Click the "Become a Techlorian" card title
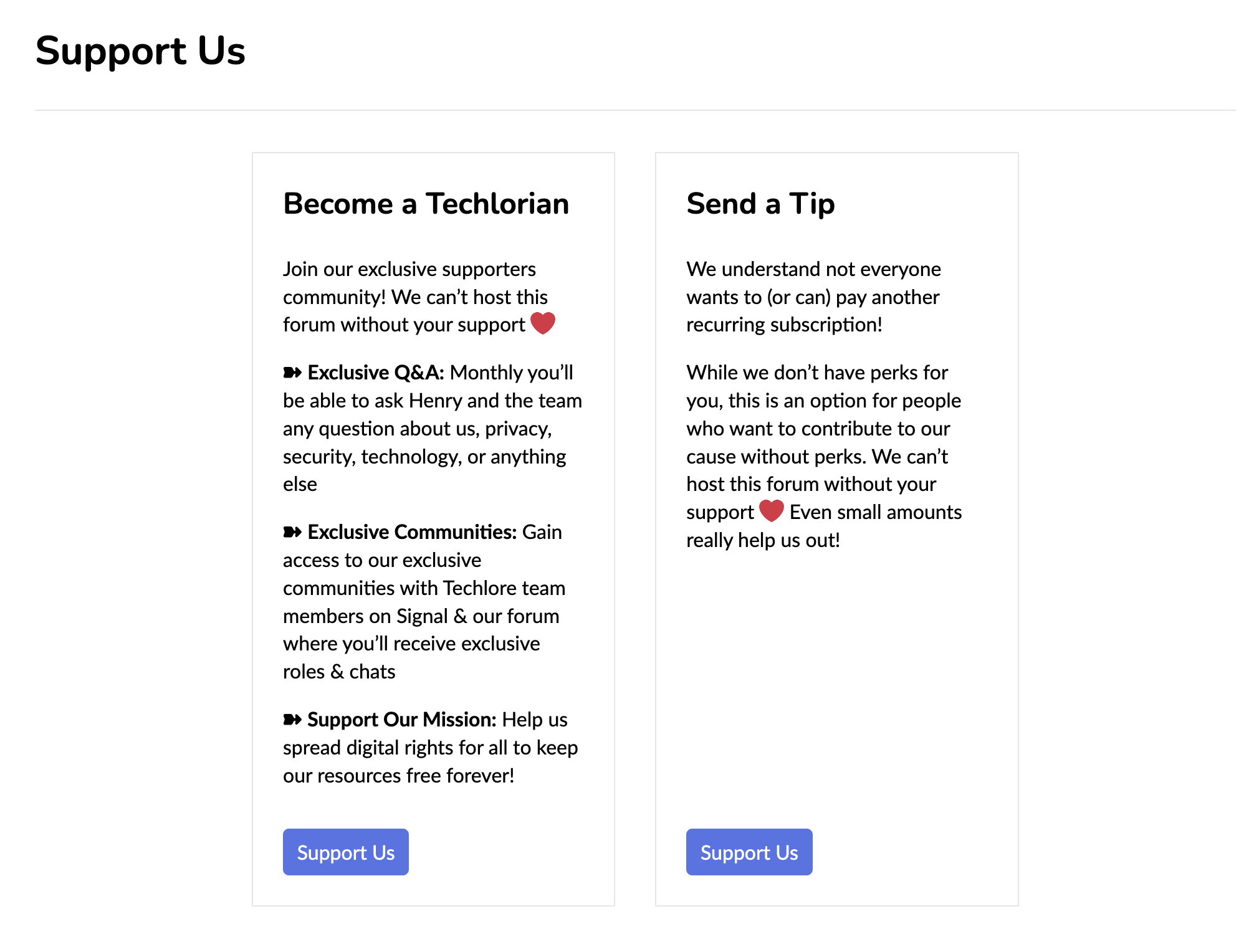Screen dimensions: 1254x952 [426, 204]
